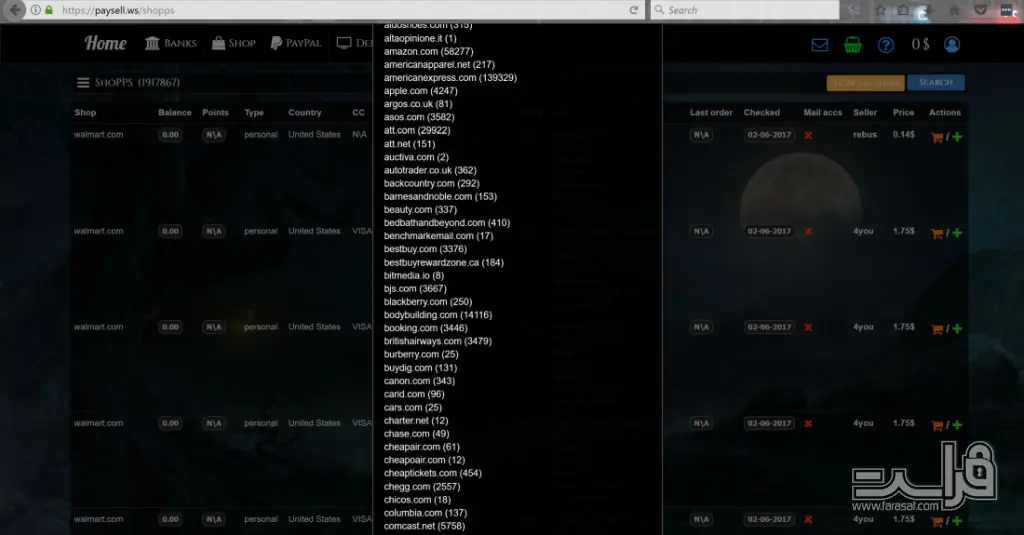Open the green shopping basket icon
Image resolution: width=1024 pixels, height=535 pixels.
tap(852, 44)
